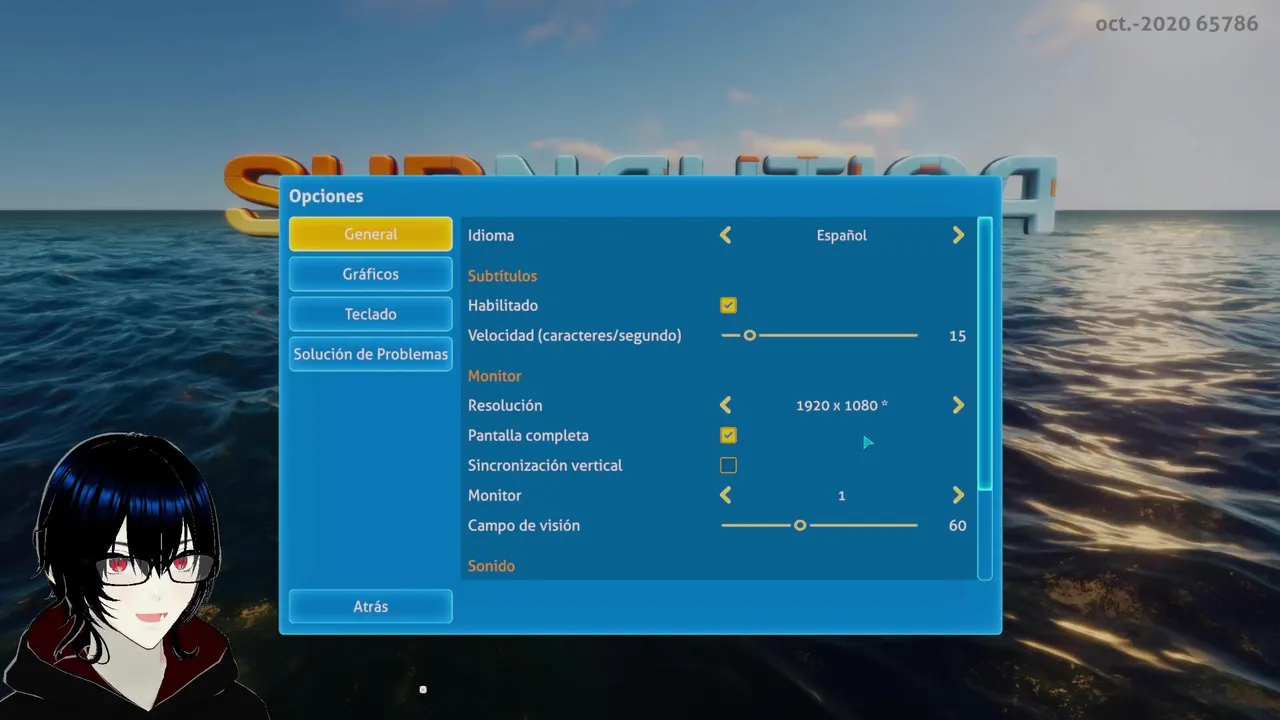Click the Campo de visión slider handle

coord(800,525)
